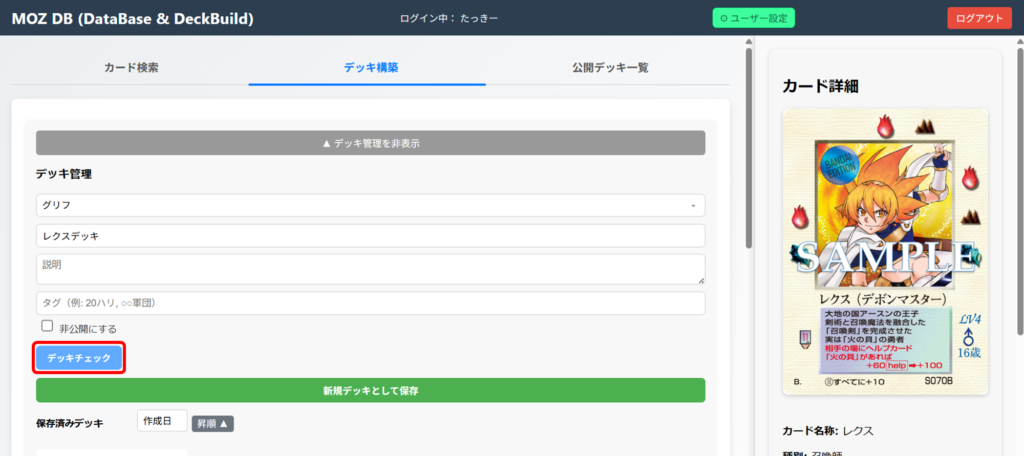This screenshot has width=1024, height=456.
Task: Click the レクス sample card image
Action: 885,250
